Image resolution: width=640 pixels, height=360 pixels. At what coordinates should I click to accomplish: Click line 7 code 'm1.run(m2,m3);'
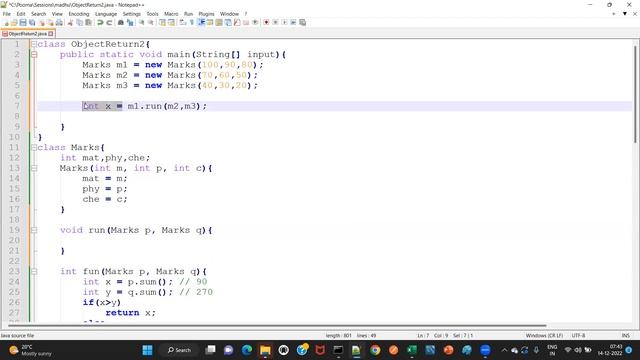[167, 106]
